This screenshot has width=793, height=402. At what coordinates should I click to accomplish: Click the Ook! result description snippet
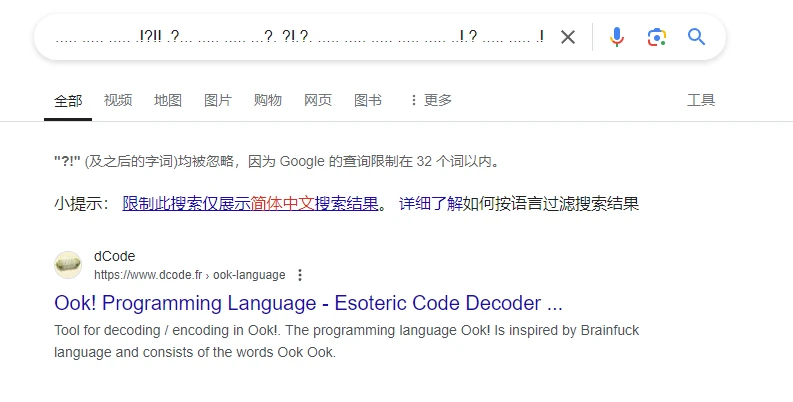(x=346, y=341)
